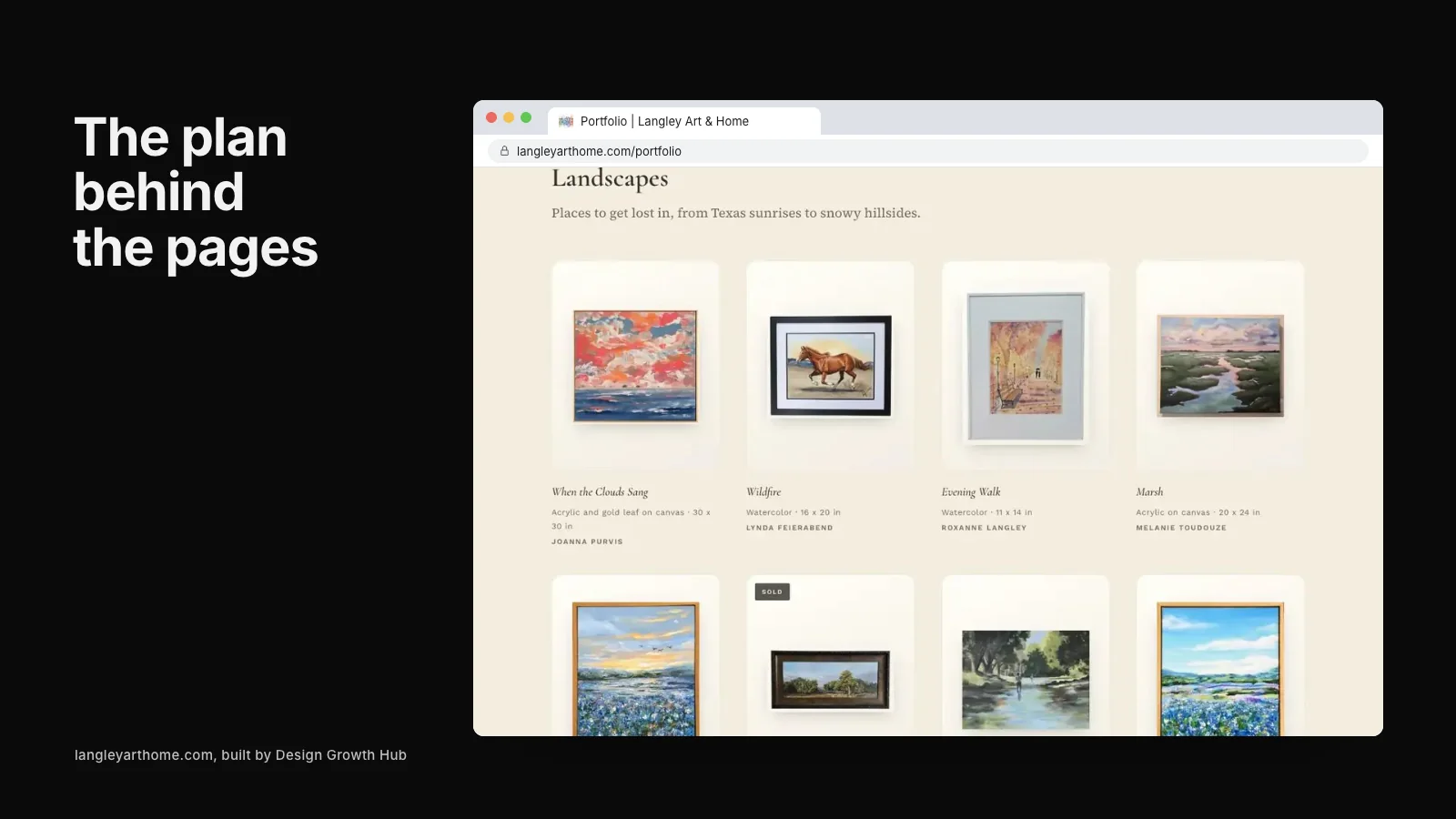Click the yellow minimize window button
This screenshot has height=819, width=1456.
click(509, 117)
